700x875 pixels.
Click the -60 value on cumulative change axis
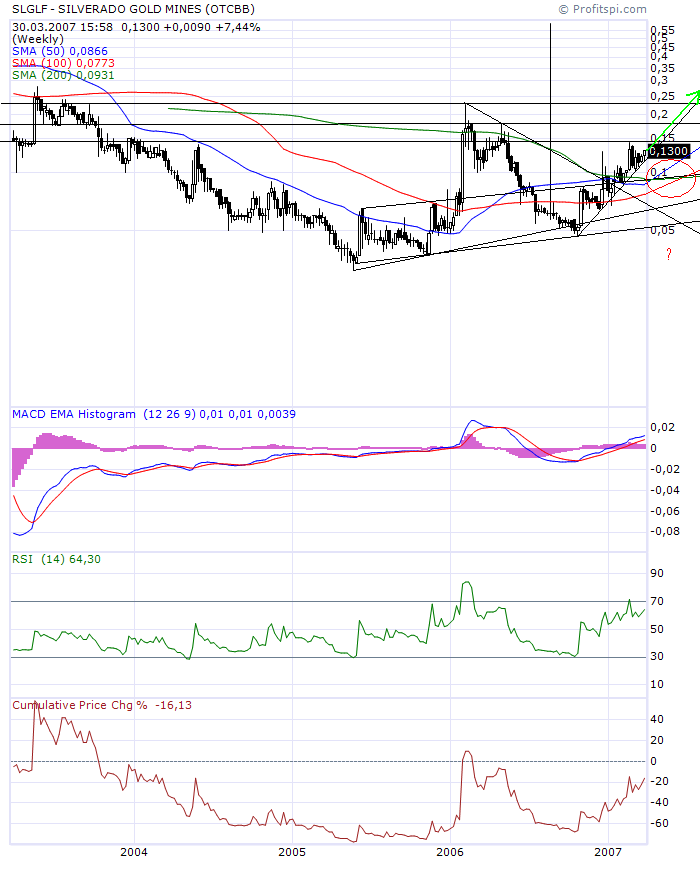pos(660,823)
